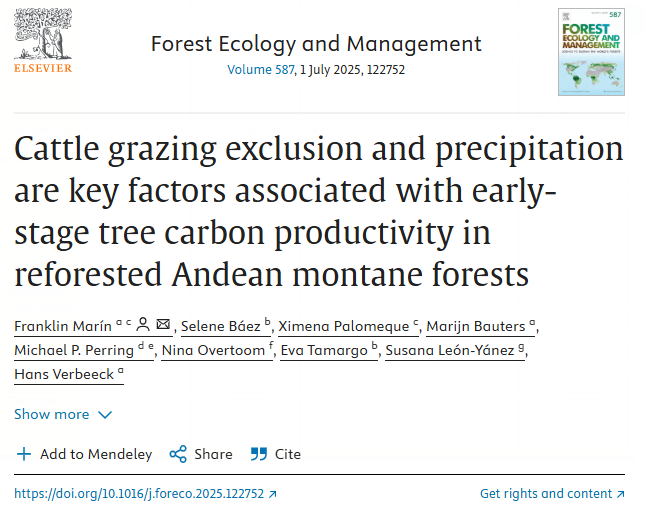Click the Share network icon
The height and width of the screenshot is (510, 646).
point(178,454)
